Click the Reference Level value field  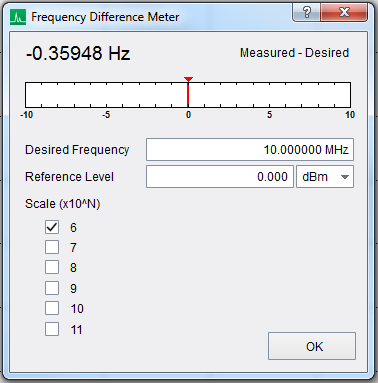(220, 177)
